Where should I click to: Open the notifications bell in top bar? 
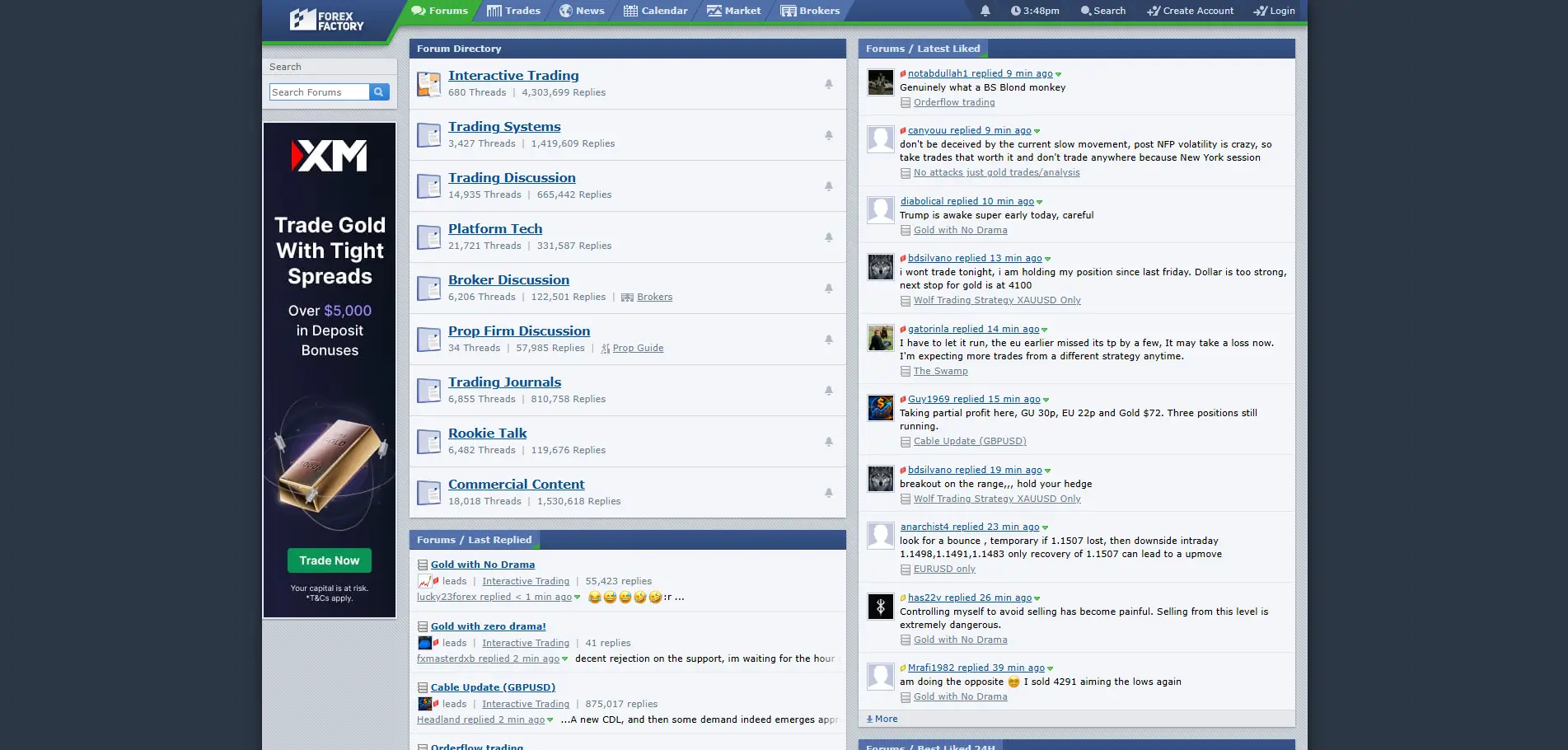(985, 11)
